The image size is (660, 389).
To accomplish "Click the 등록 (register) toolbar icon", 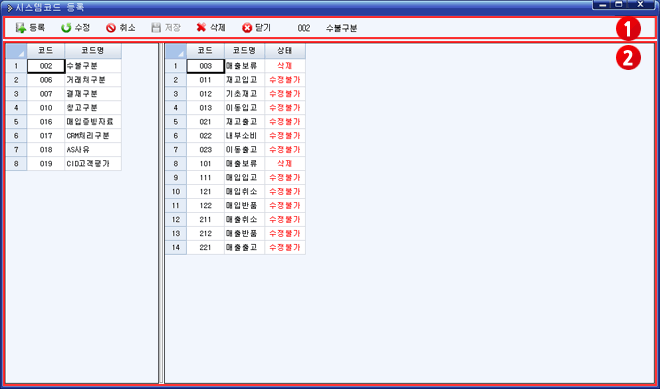I will [21, 28].
